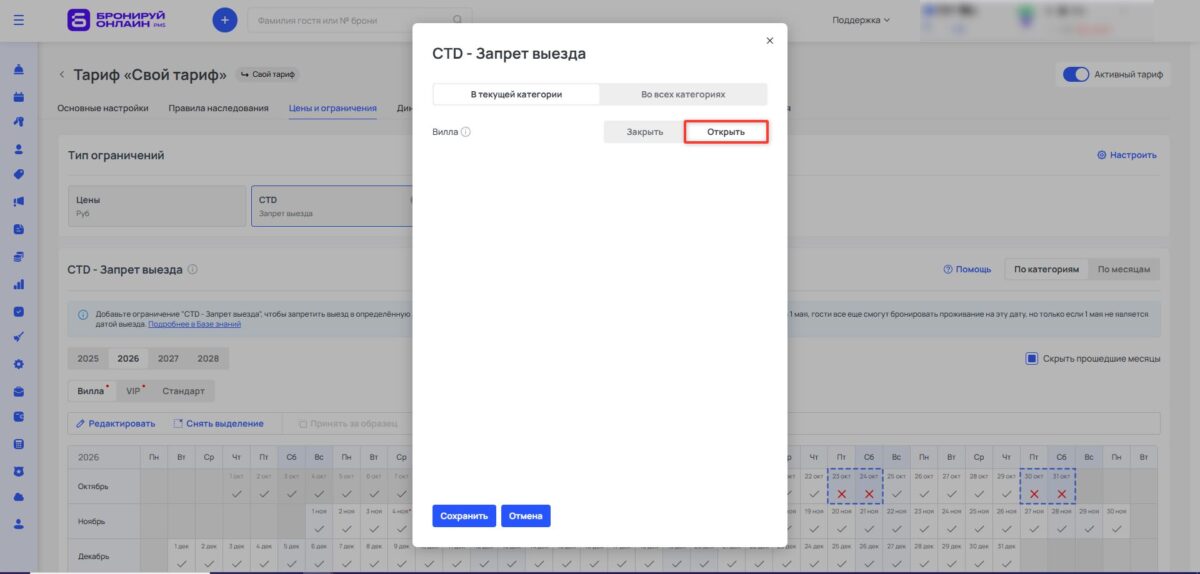1200x574 pixels.
Task: Click the search magnifier icon
Action: click(458, 19)
